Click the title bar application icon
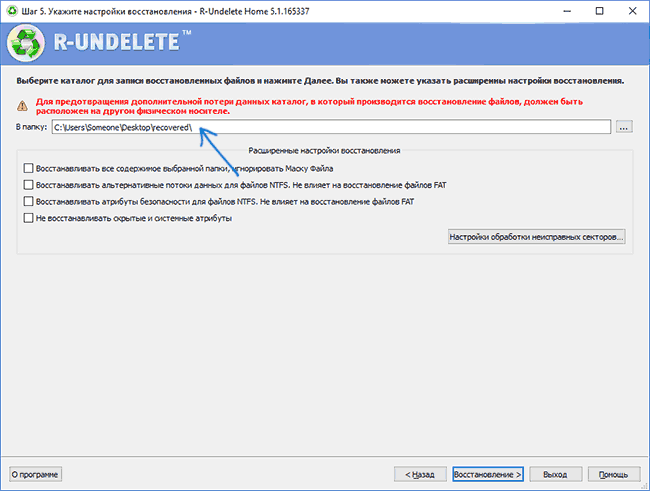The width and height of the screenshot is (650, 491). click(x=13, y=11)
